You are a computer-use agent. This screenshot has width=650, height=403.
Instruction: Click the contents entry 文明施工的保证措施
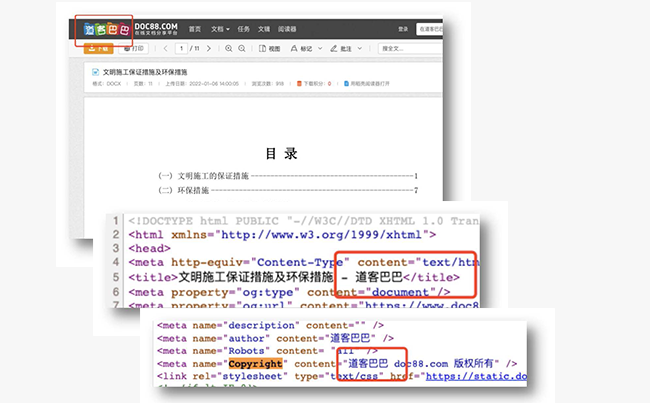tap(213, 176)
